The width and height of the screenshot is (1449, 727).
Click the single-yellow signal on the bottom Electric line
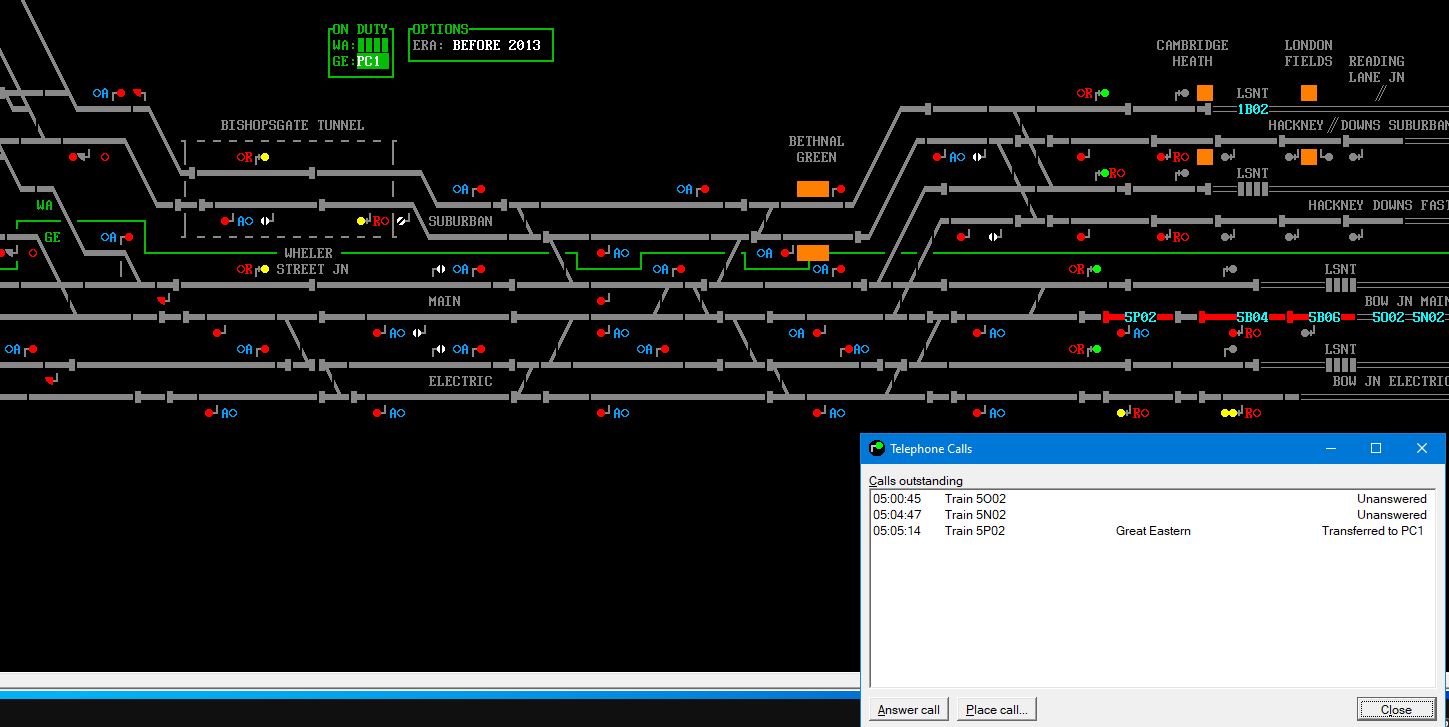1121,413
